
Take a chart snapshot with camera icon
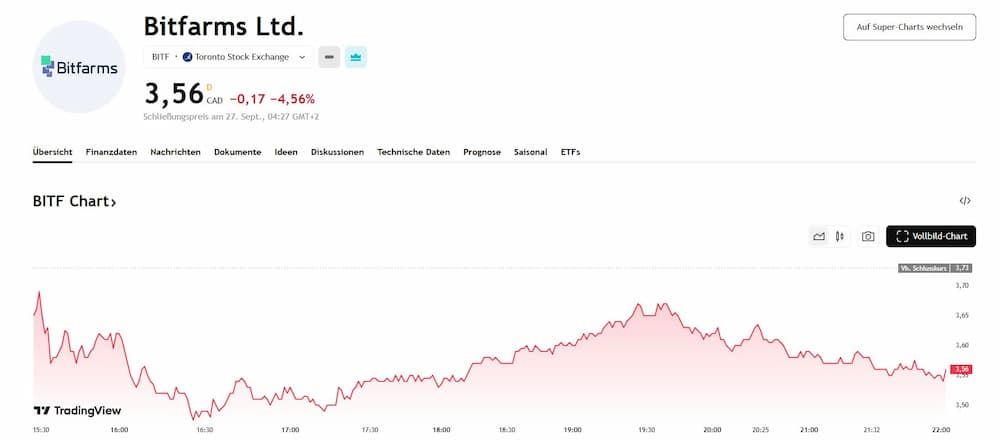868,236
